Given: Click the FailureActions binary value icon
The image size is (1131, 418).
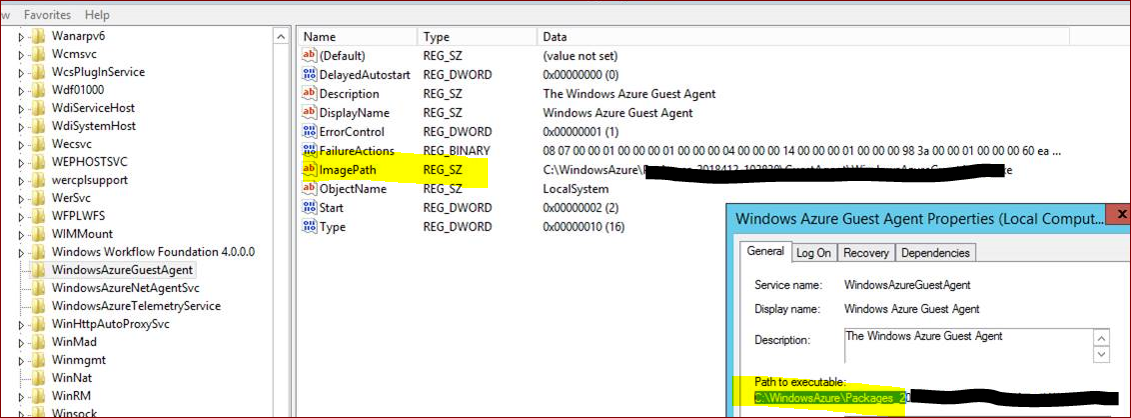Looking at the screenshot, I should 309,151.
